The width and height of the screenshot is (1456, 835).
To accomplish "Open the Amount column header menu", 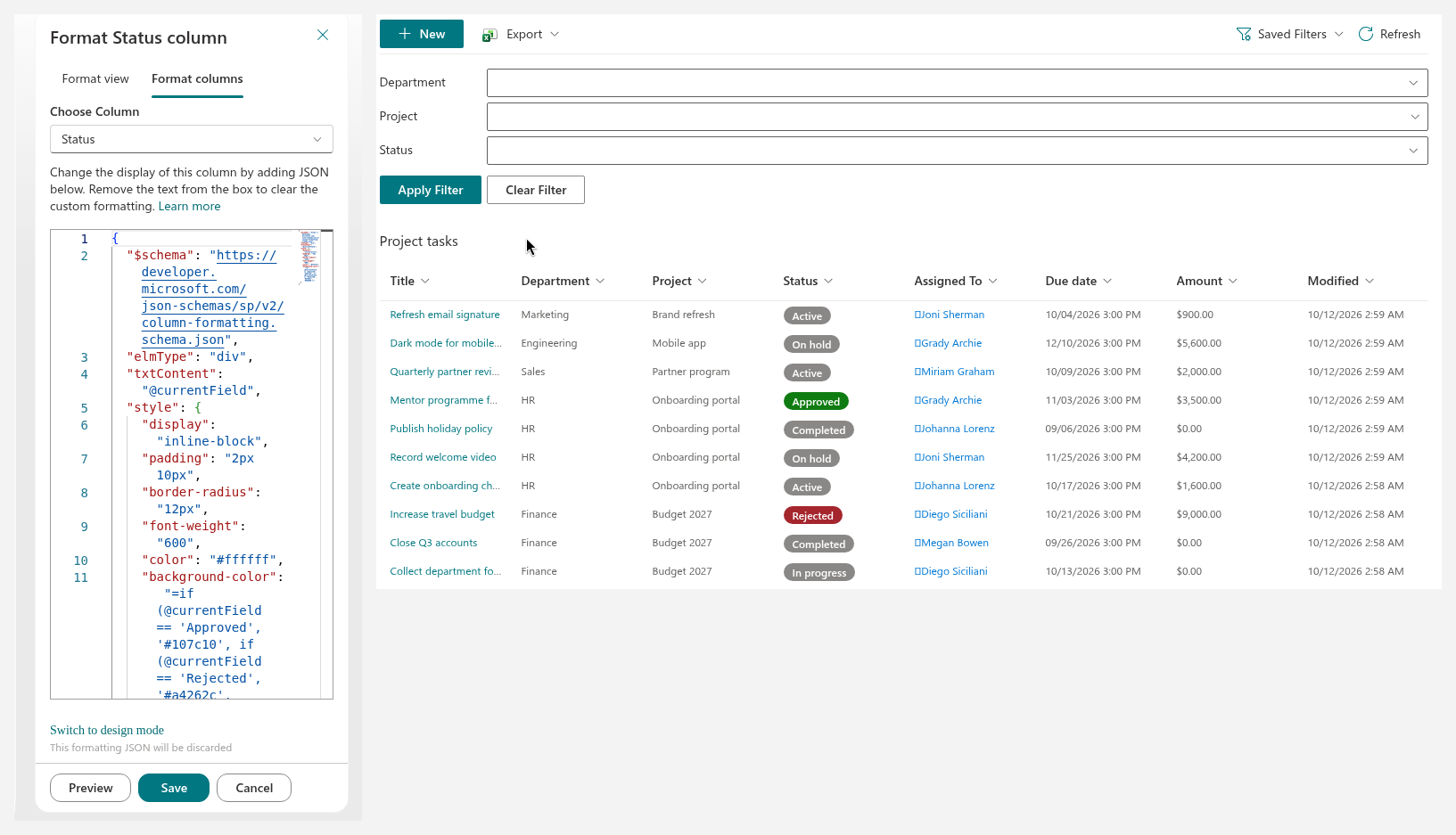I will tap(1207, 281).
